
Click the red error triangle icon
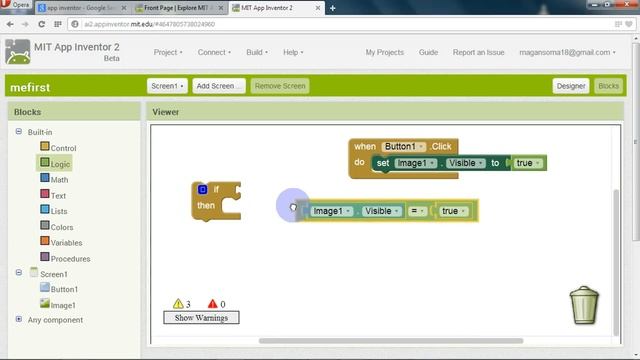tap(213, 304)
